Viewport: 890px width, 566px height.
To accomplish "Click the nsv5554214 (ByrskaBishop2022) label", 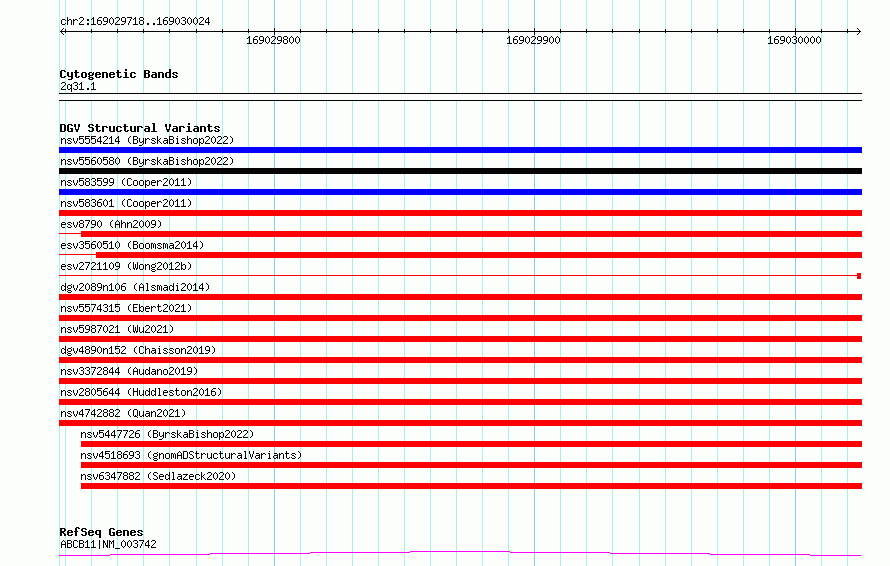I will [147, 140].
